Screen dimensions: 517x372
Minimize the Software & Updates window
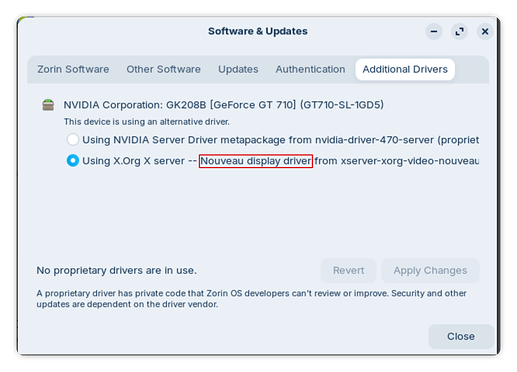[434, 32]
